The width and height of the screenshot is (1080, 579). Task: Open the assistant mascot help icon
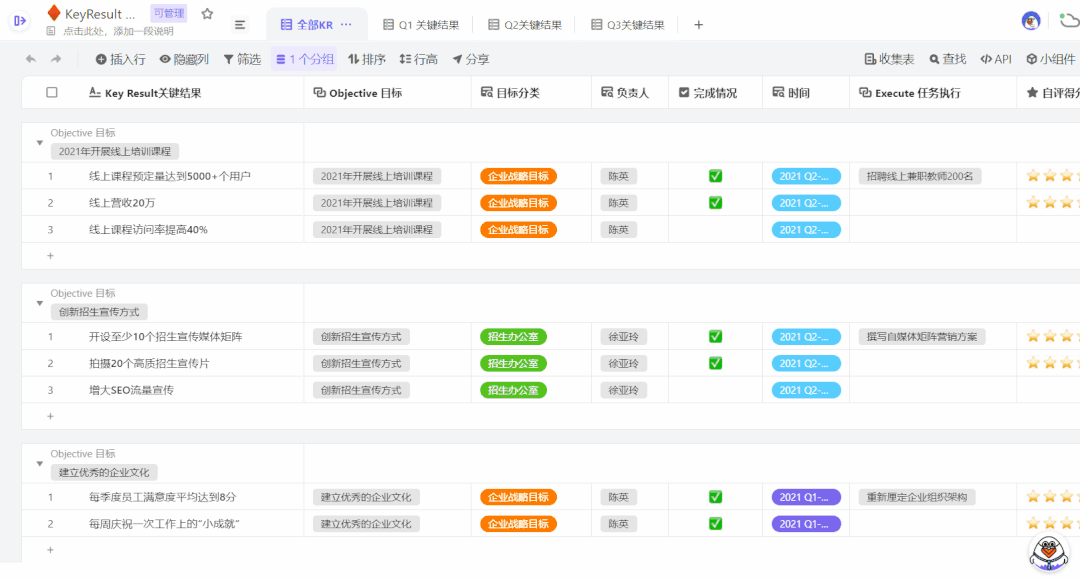pos(1048,552)
